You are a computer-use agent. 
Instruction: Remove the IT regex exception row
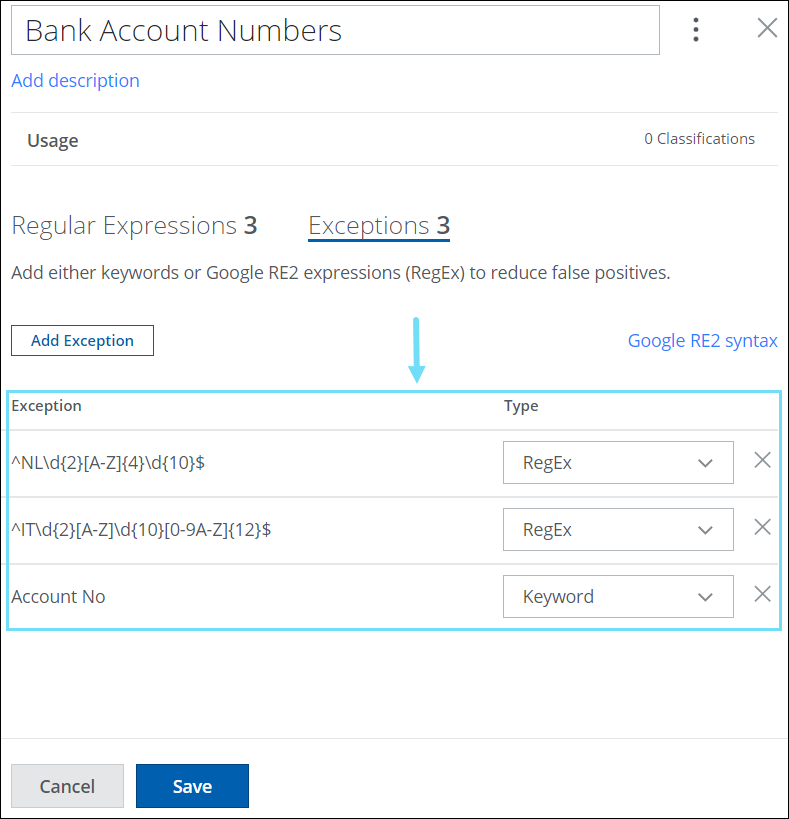[x=762, y=527]
